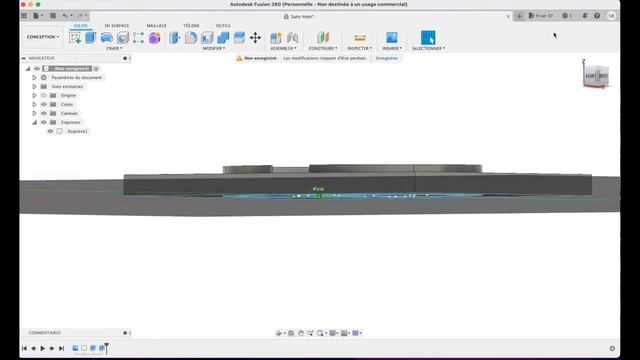Add a new design tab with plus
Image resolution: width=640 pixels, height=360 pixels.
(519, 16)
